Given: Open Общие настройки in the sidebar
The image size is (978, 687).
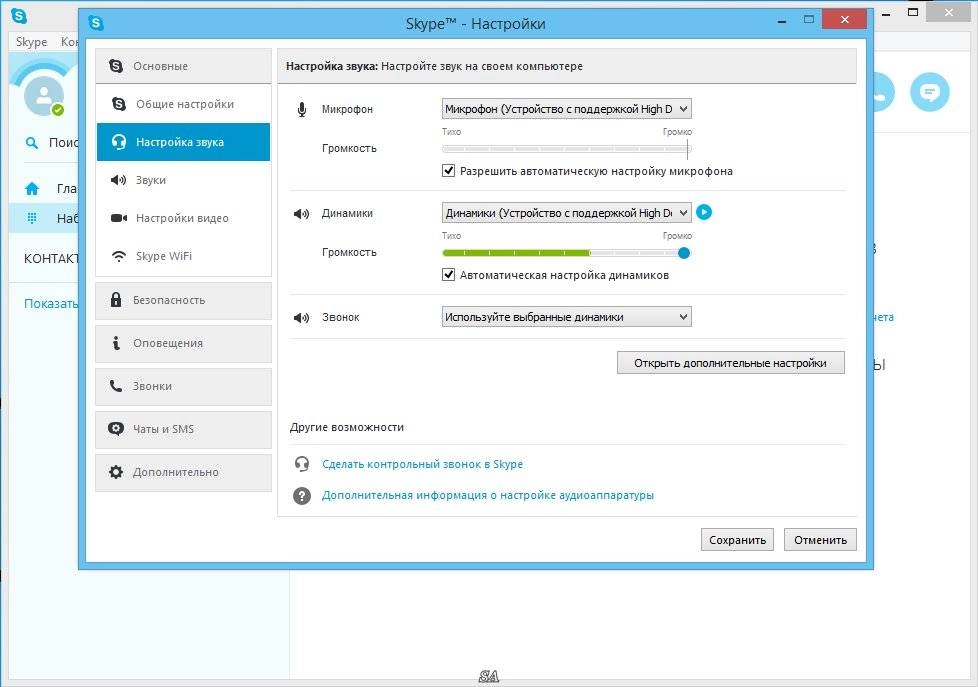Looking at the screenshot, I should [x=183, y=104].
